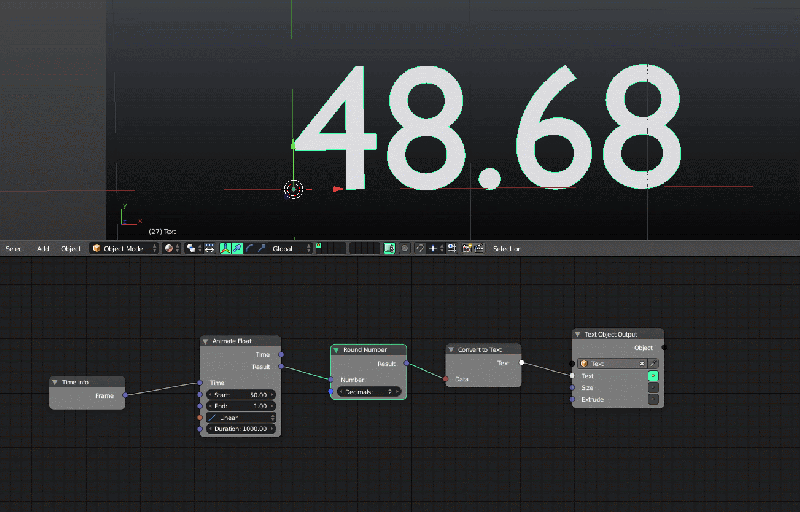Open the Linear interpolation dropdown
800x512 pixels.
[241, 418]
